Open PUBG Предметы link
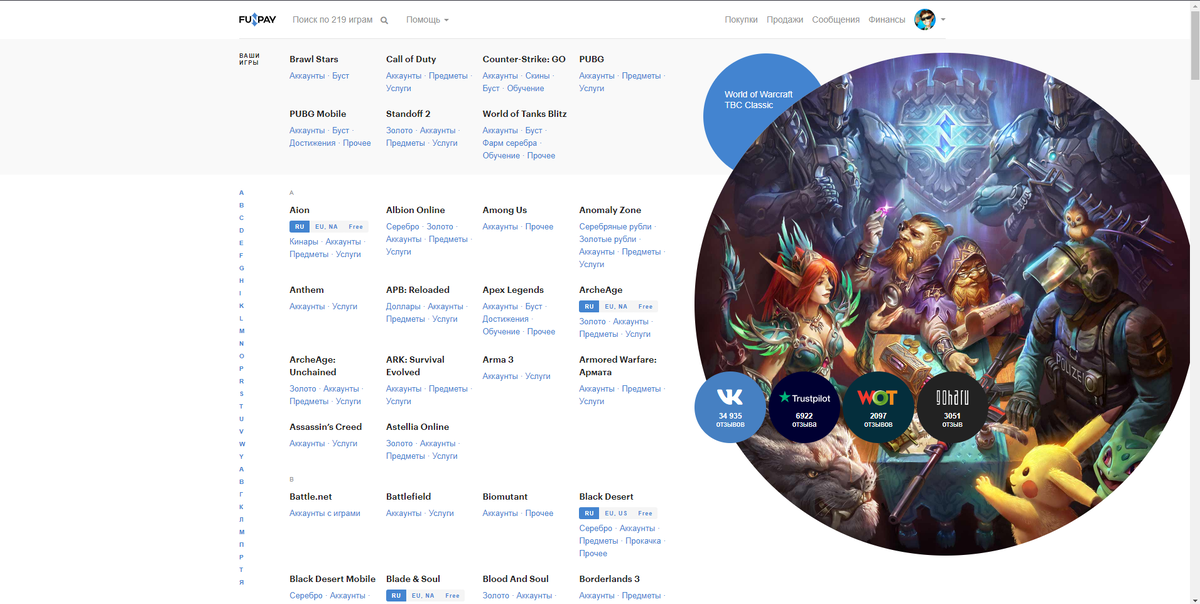The image size is (1200, 604). point(641,76)
